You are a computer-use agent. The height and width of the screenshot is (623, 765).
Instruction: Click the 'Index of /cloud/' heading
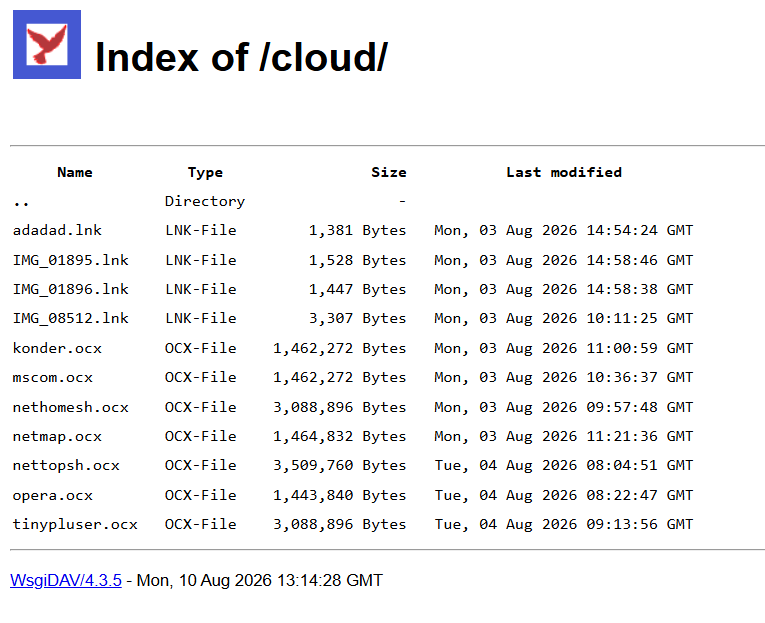point(242,57)
